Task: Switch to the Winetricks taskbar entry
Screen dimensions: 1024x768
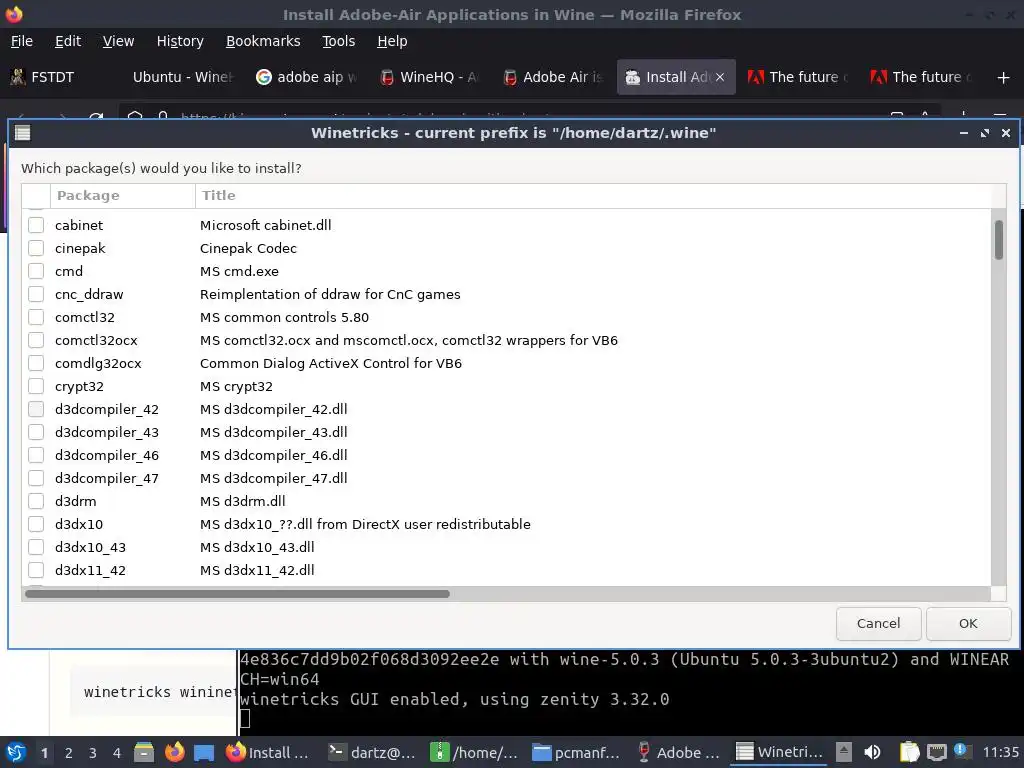Action: pyautogui.click(x=780, y=752)
